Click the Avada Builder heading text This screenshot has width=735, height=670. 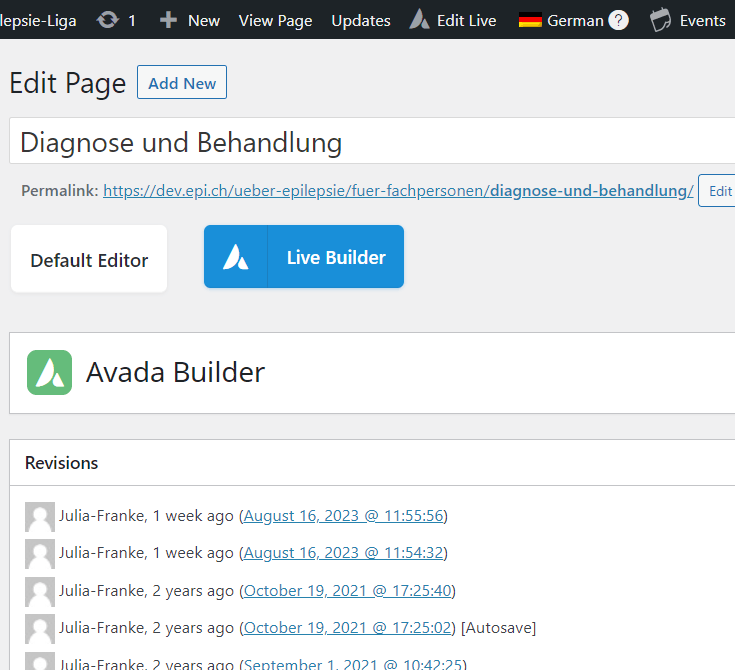click(175, 372)
